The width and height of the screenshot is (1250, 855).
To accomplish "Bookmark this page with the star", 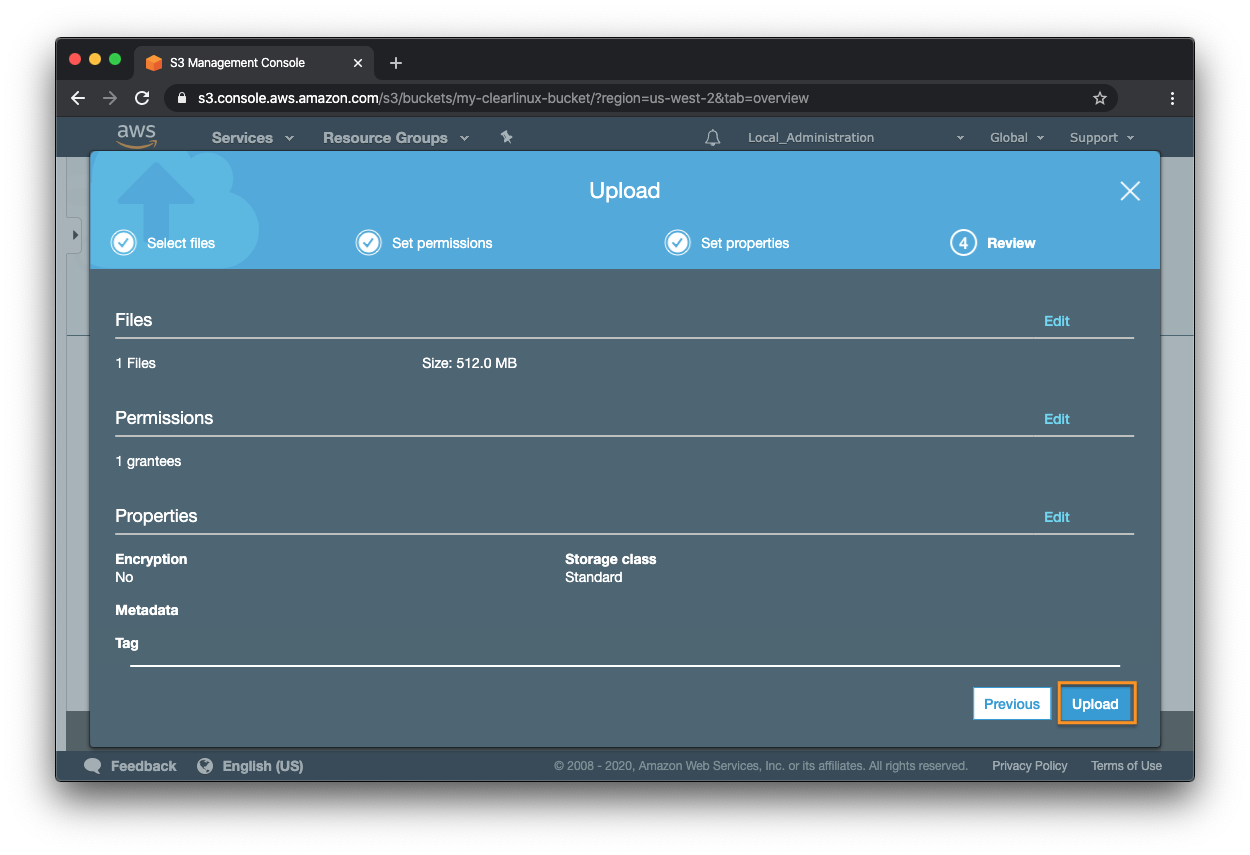I will click(1100, 98).
